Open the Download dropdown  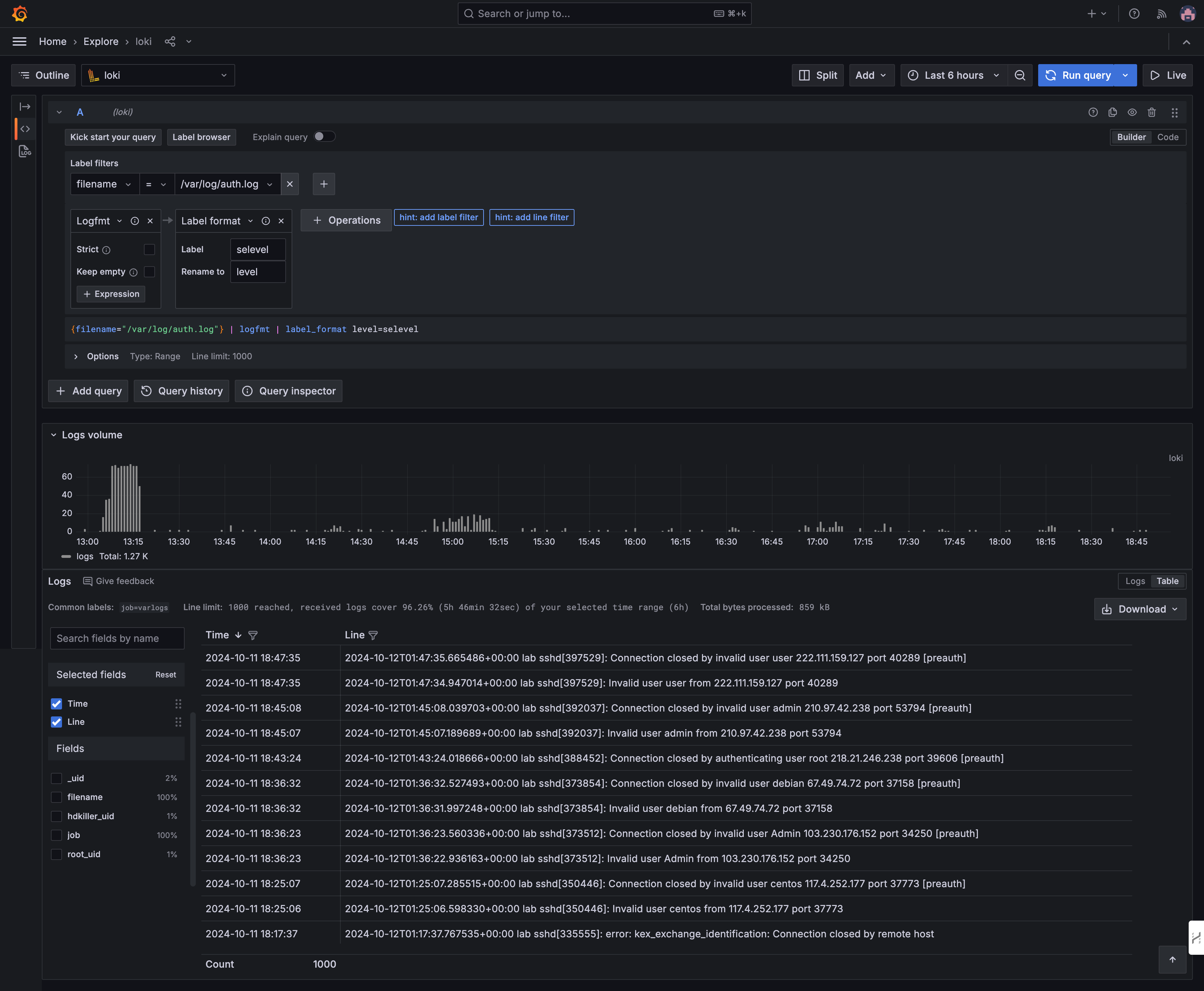click(x=1140, y=609)
